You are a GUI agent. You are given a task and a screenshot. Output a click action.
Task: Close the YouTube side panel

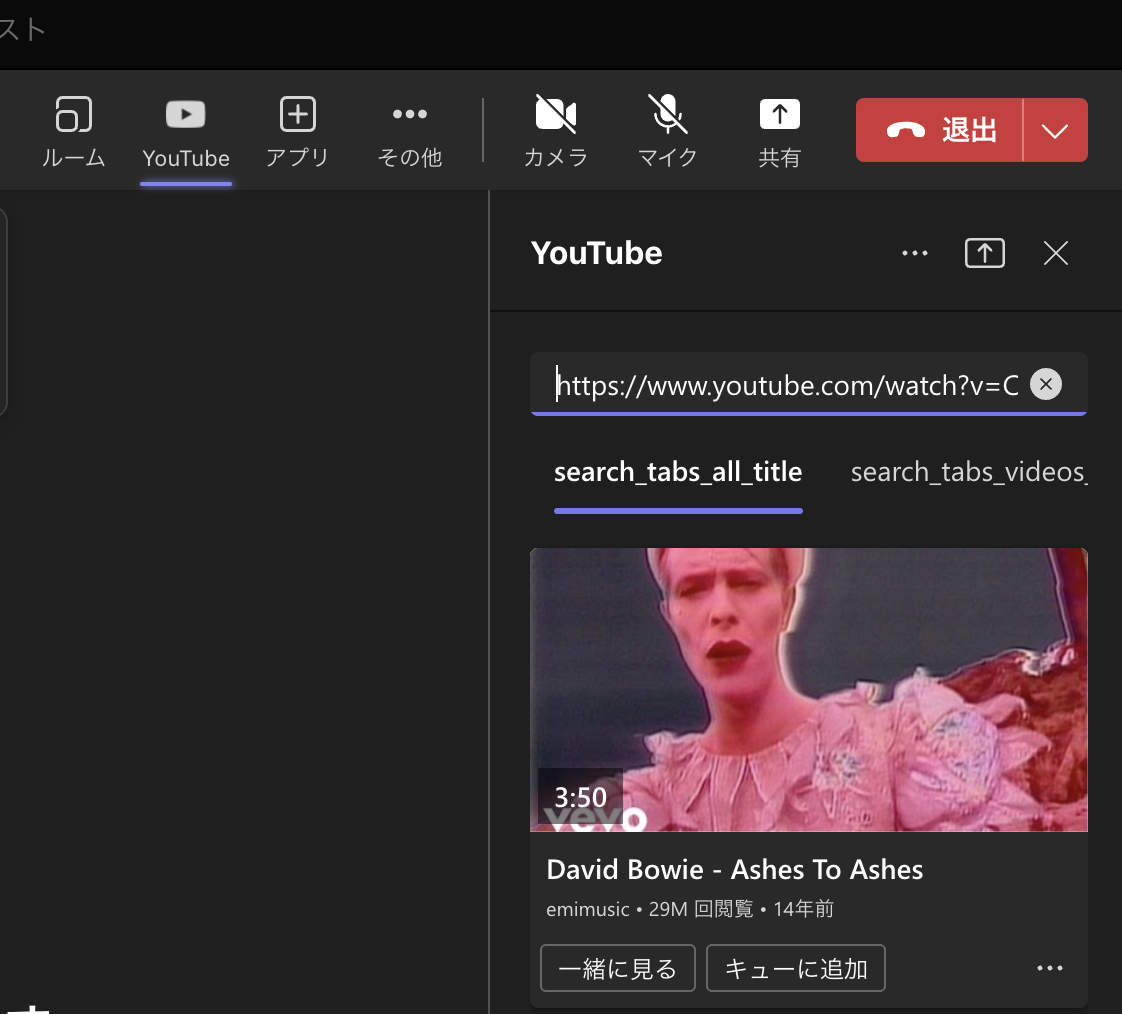coord(1055,253)
